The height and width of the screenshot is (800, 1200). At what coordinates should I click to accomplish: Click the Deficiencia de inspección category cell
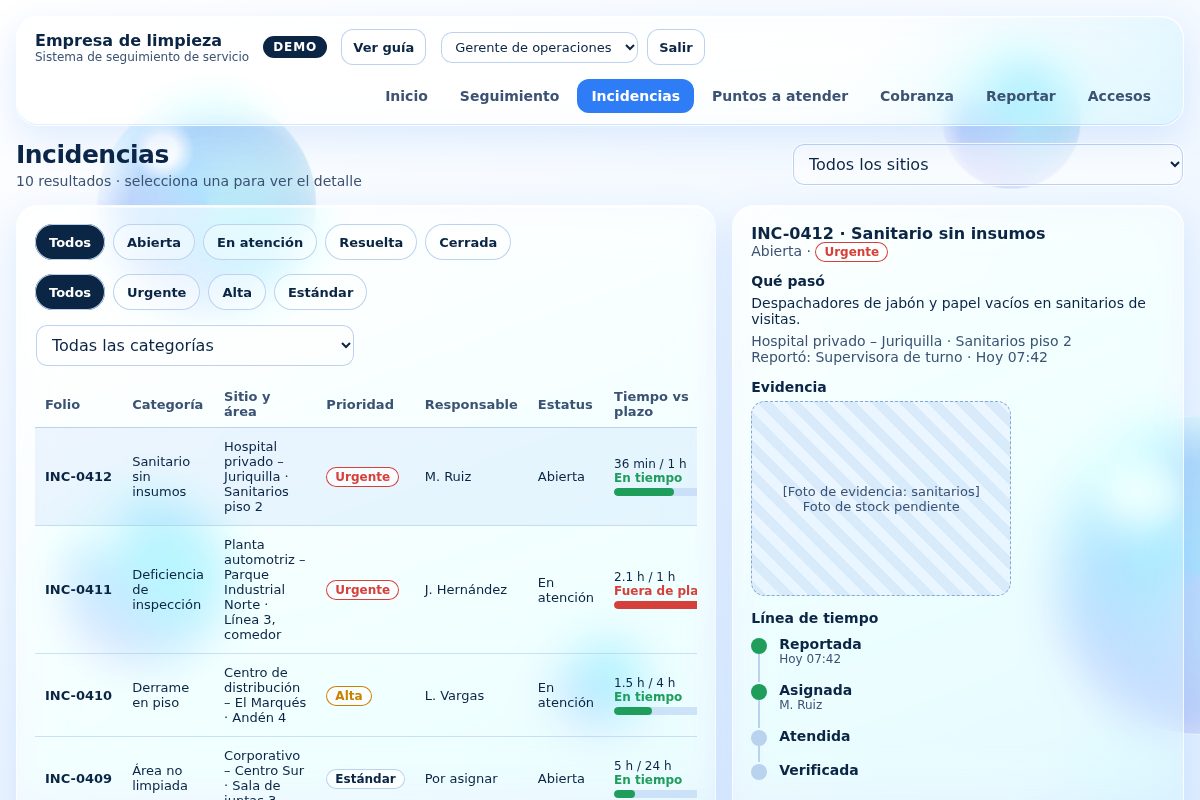pos(168,590)
